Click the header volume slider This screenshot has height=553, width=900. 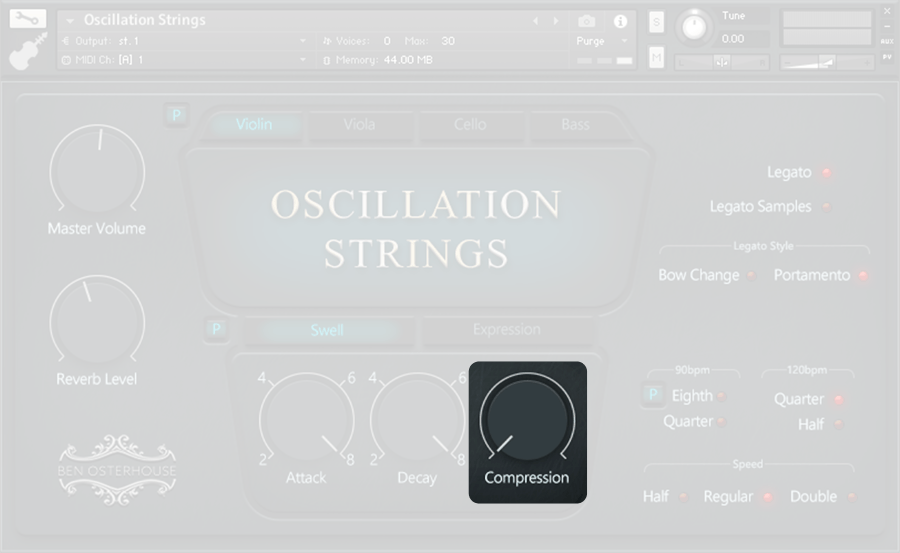point(827,63)
